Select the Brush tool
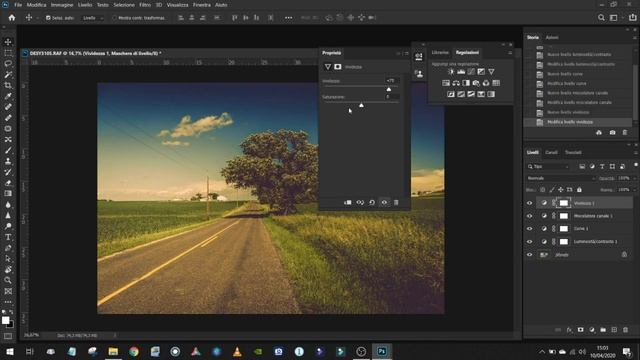Viewport: 640px width, 360px height. (8, 150)
